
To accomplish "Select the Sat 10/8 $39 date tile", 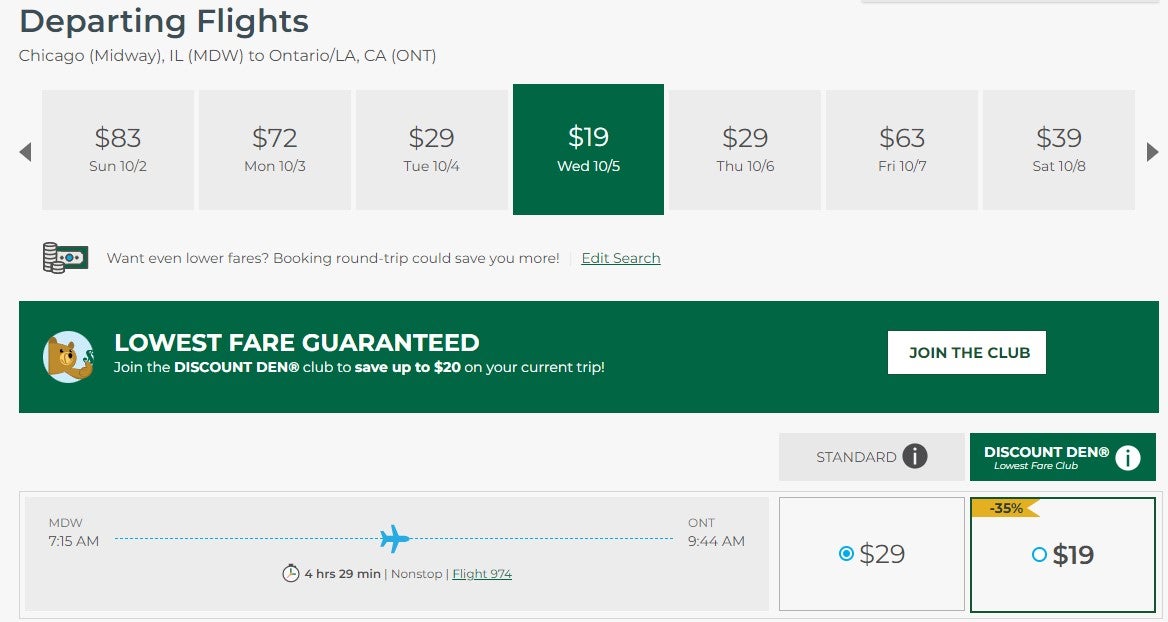I will click(1058, 149).
